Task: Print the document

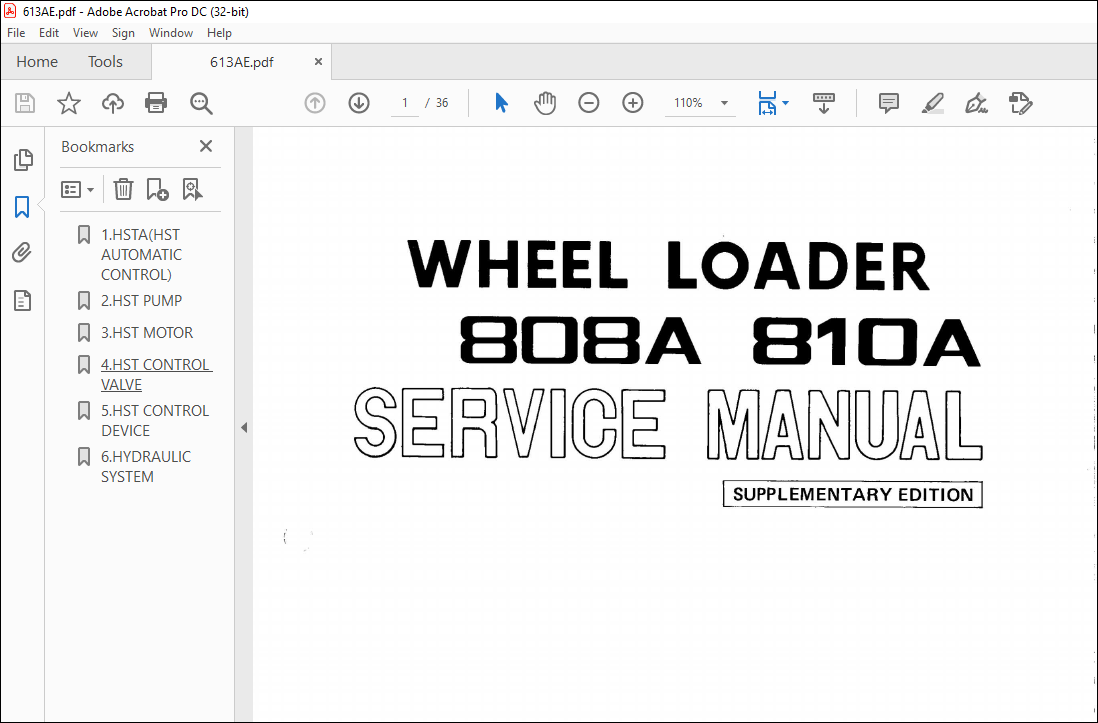Action: (155, 103)
